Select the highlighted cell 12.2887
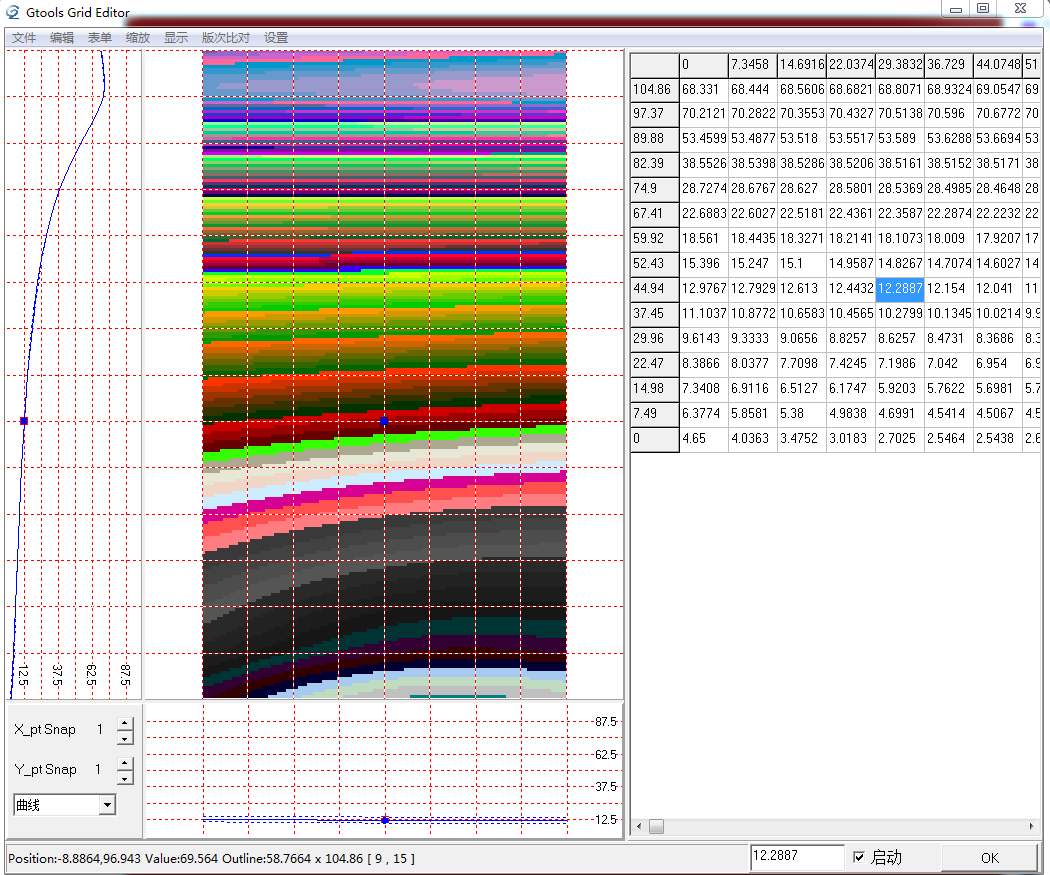This screenshot has height=875, width=1050. click(x=899, y=289)
